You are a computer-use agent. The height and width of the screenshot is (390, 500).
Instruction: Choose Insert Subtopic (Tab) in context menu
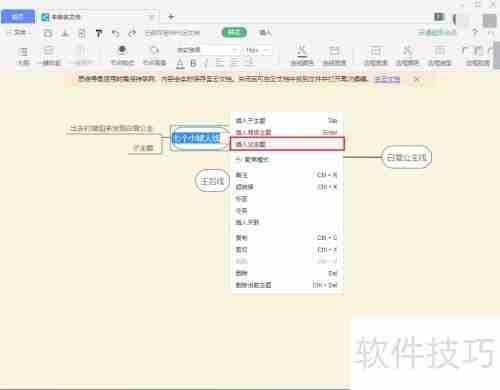pyautogui.click(x=287, y=120)
